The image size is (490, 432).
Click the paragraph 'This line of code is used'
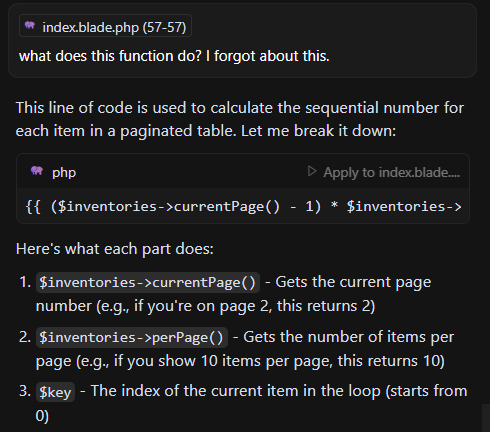(x=240, y=119)
